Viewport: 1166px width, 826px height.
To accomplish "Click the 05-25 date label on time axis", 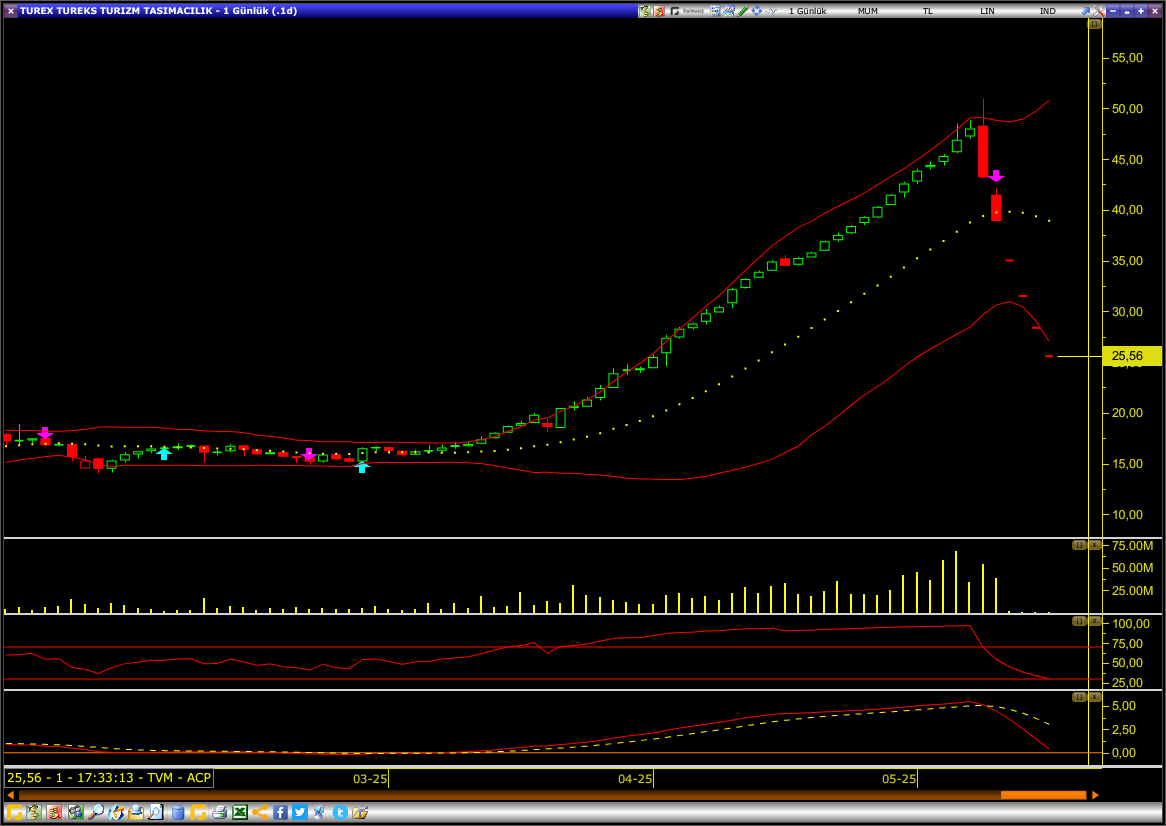I will (899, 778).
